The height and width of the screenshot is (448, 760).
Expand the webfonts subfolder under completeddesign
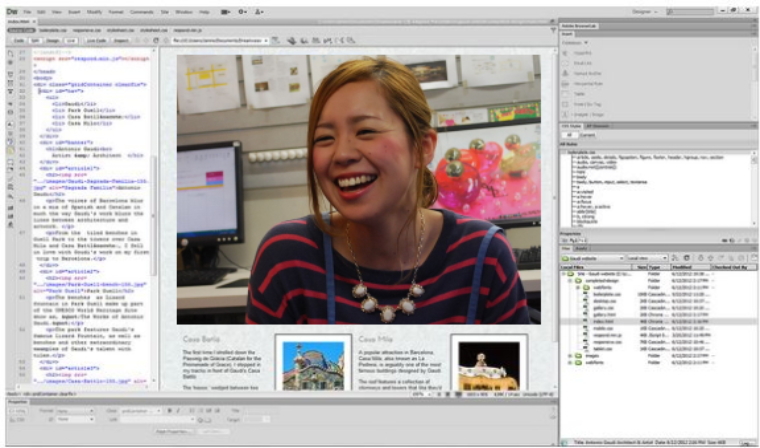click(x=577, y=288)
